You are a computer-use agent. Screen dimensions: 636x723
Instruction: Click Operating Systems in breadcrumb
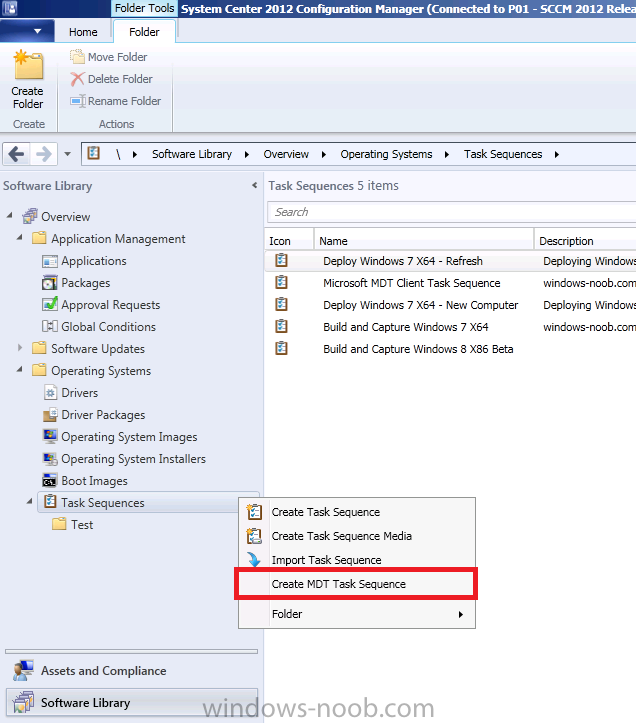(386, 154)
